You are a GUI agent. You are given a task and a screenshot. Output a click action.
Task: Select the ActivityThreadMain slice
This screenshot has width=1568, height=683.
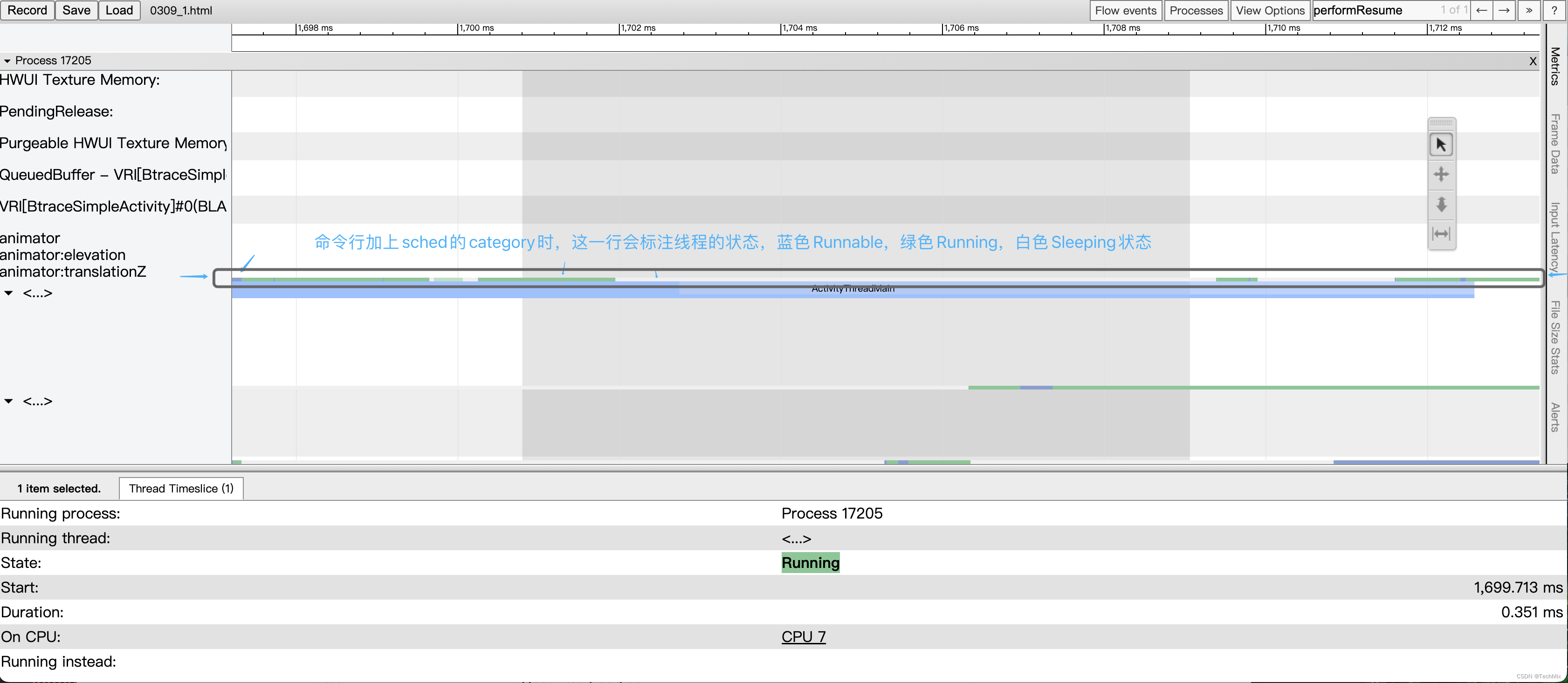[x=852, y=289]
